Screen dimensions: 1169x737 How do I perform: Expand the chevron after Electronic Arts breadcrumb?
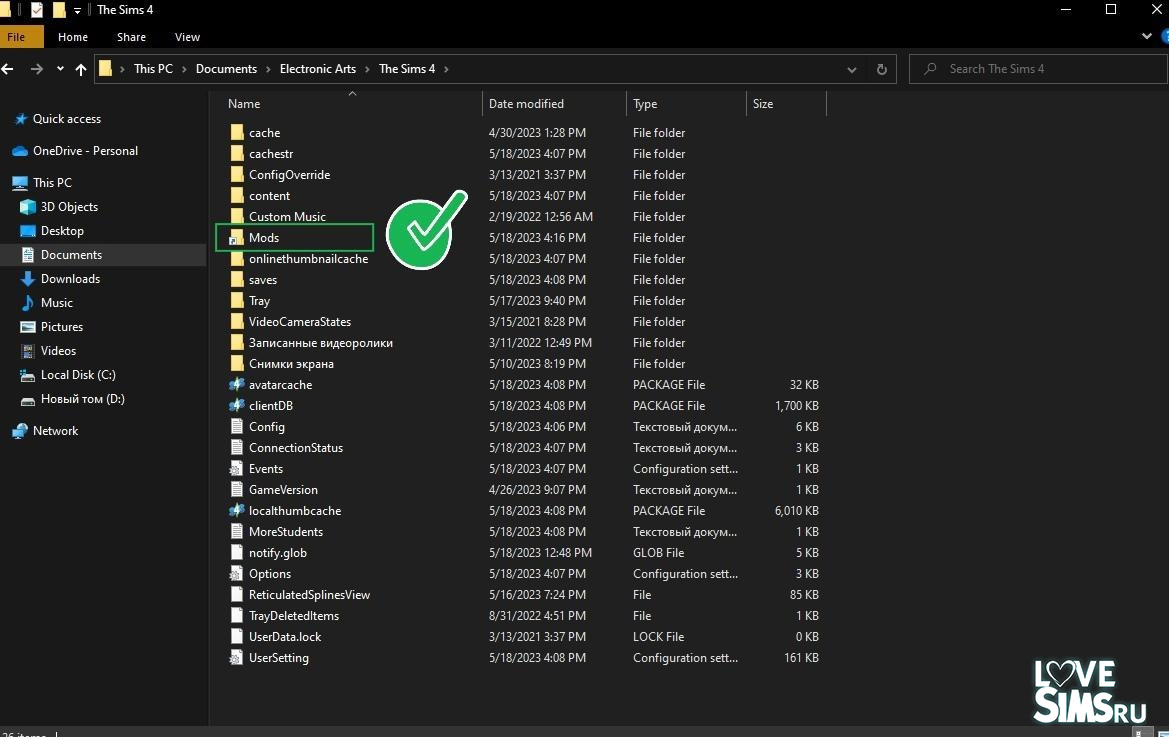pyautogui.click(x=368, y=69)
